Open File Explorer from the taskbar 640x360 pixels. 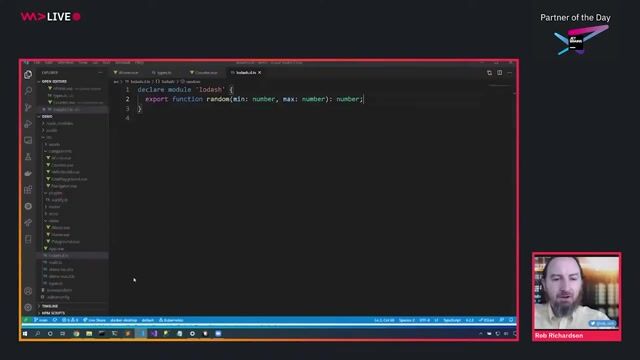[x=89, y=333]
